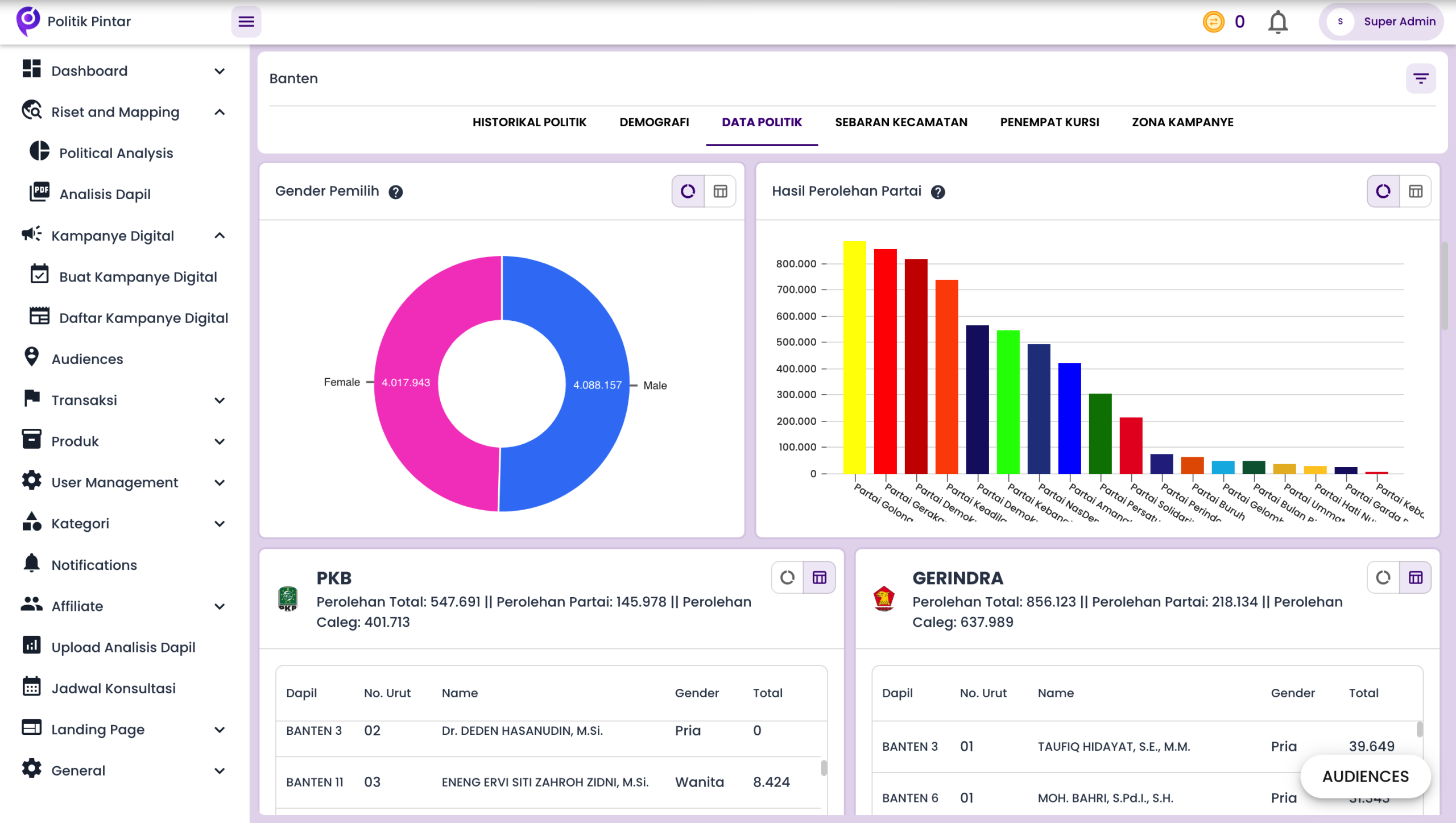This screenshot has width=1456, height=823.
Task: Click the Kategori shapes icon
Action: 32,521
